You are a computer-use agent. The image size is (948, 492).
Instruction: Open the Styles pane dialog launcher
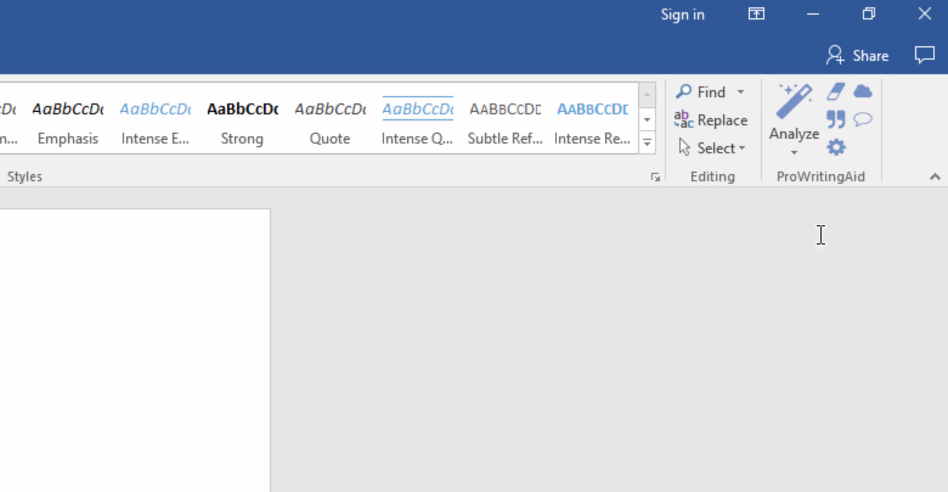coord(655,177)
